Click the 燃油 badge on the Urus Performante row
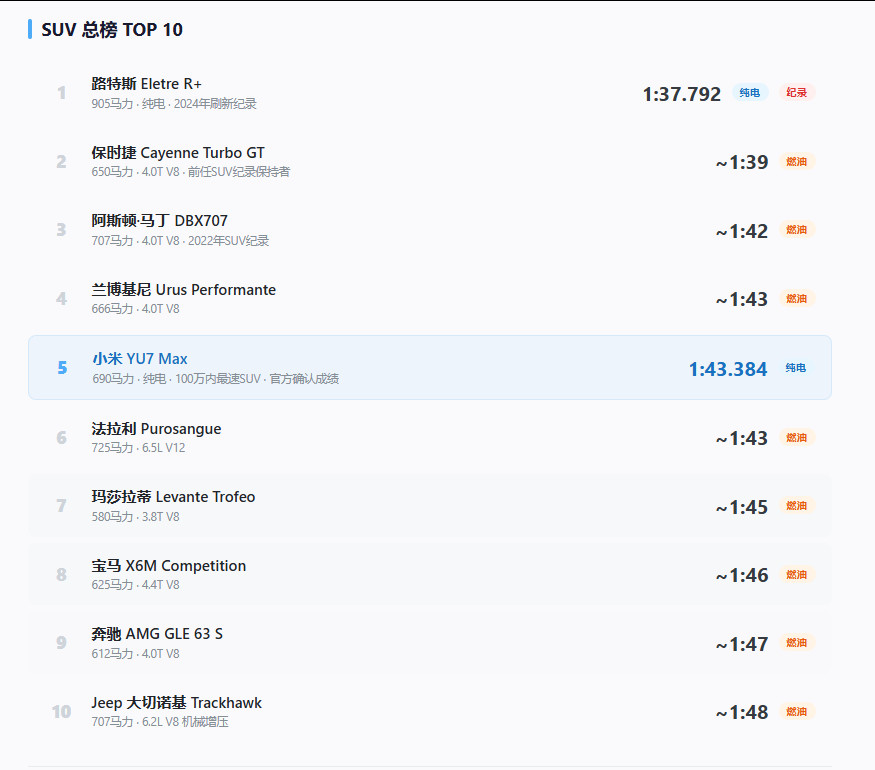This screenshot has width=875, height=770. (796, 299)
